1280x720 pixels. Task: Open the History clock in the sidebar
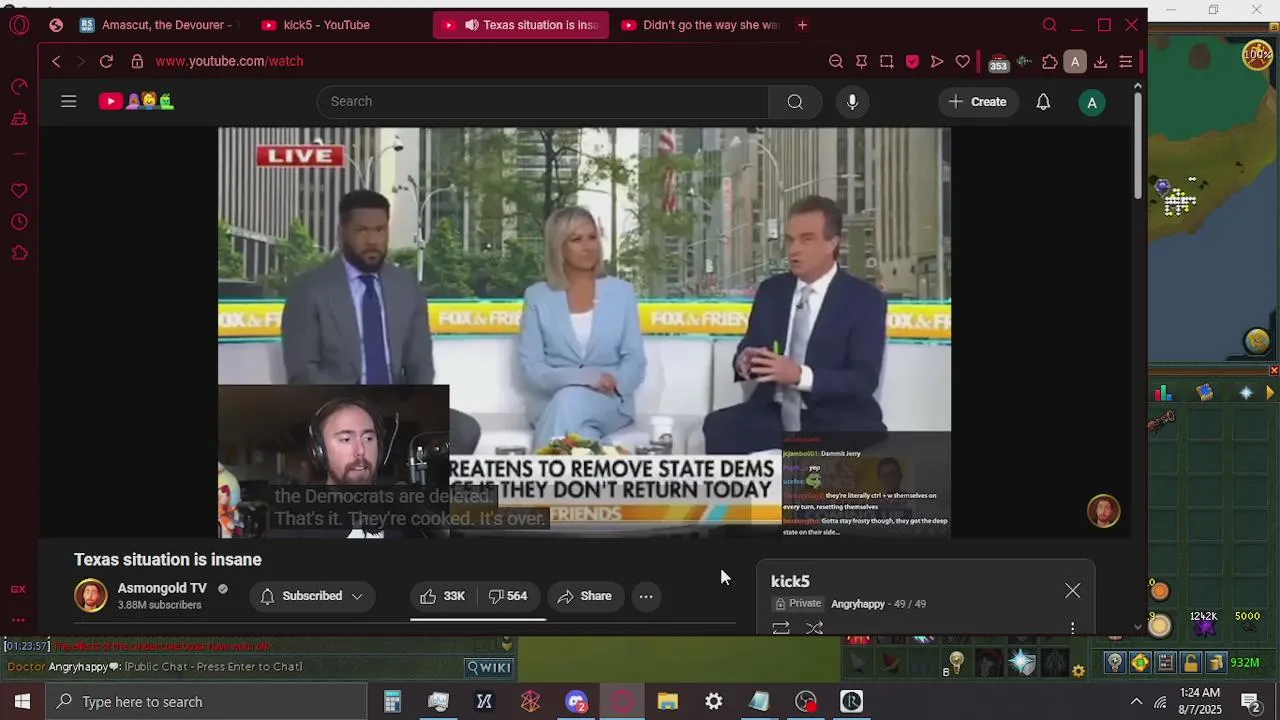(x=19, y=222)
